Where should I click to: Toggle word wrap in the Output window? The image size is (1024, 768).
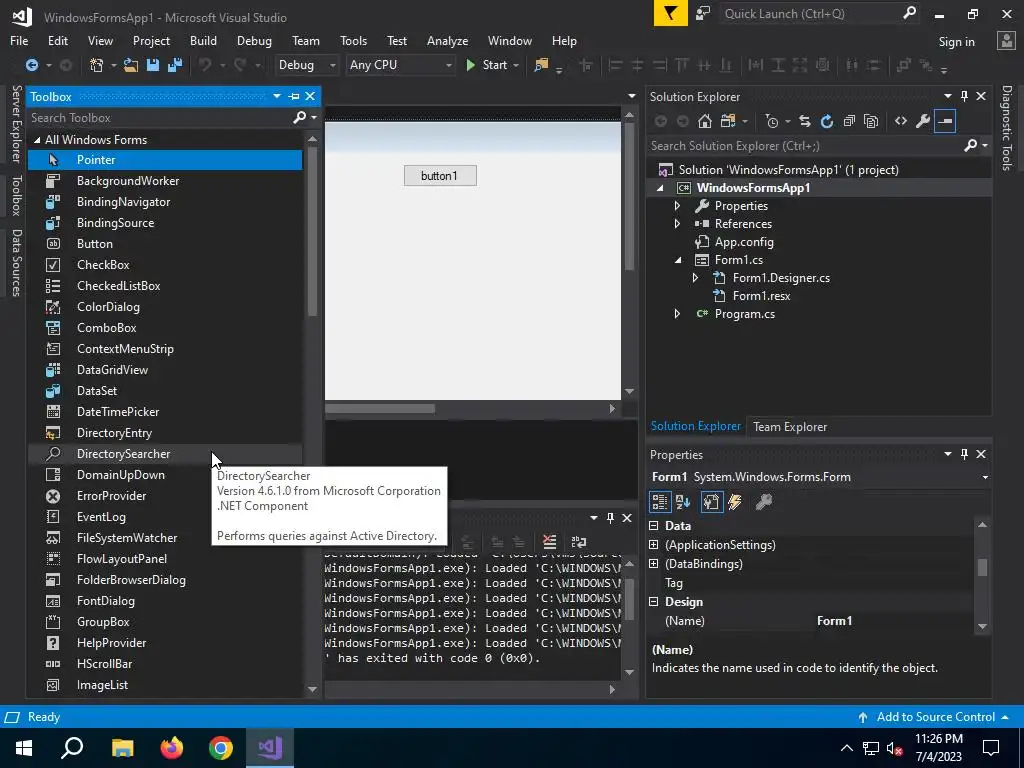[579, 541]
